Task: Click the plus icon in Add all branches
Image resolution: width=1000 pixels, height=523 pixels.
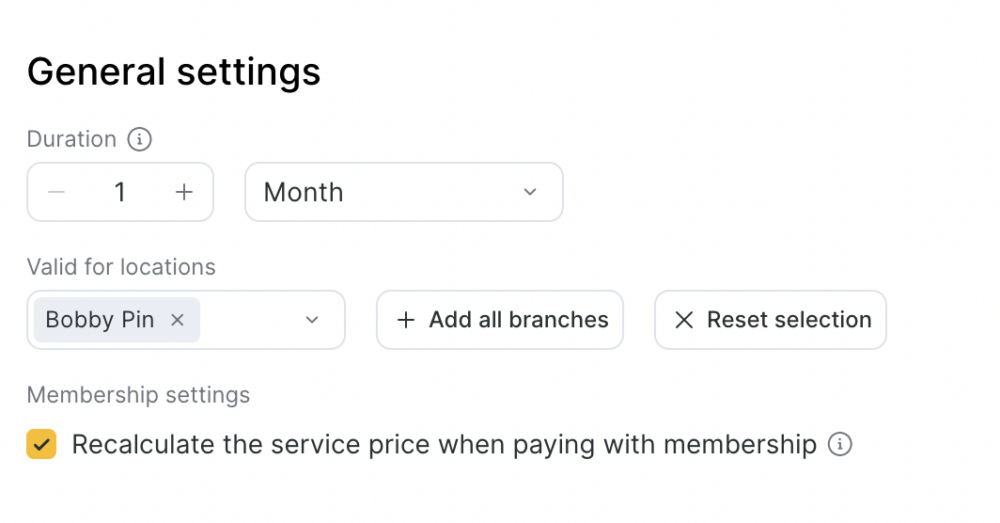Action: point(406,320)
